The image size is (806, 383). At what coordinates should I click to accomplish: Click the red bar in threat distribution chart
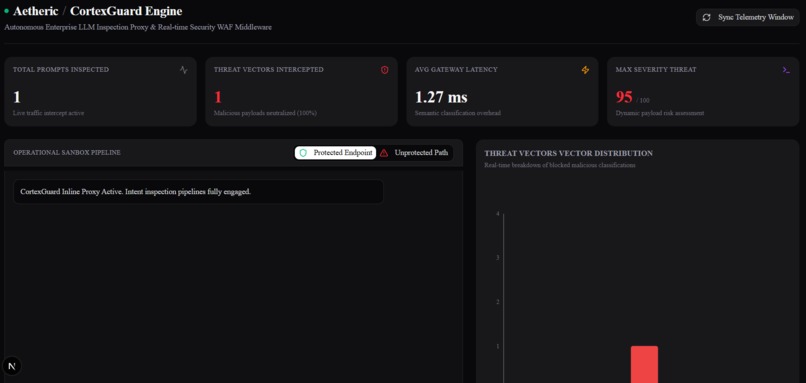pyautogui.click(x=645, y=364)
